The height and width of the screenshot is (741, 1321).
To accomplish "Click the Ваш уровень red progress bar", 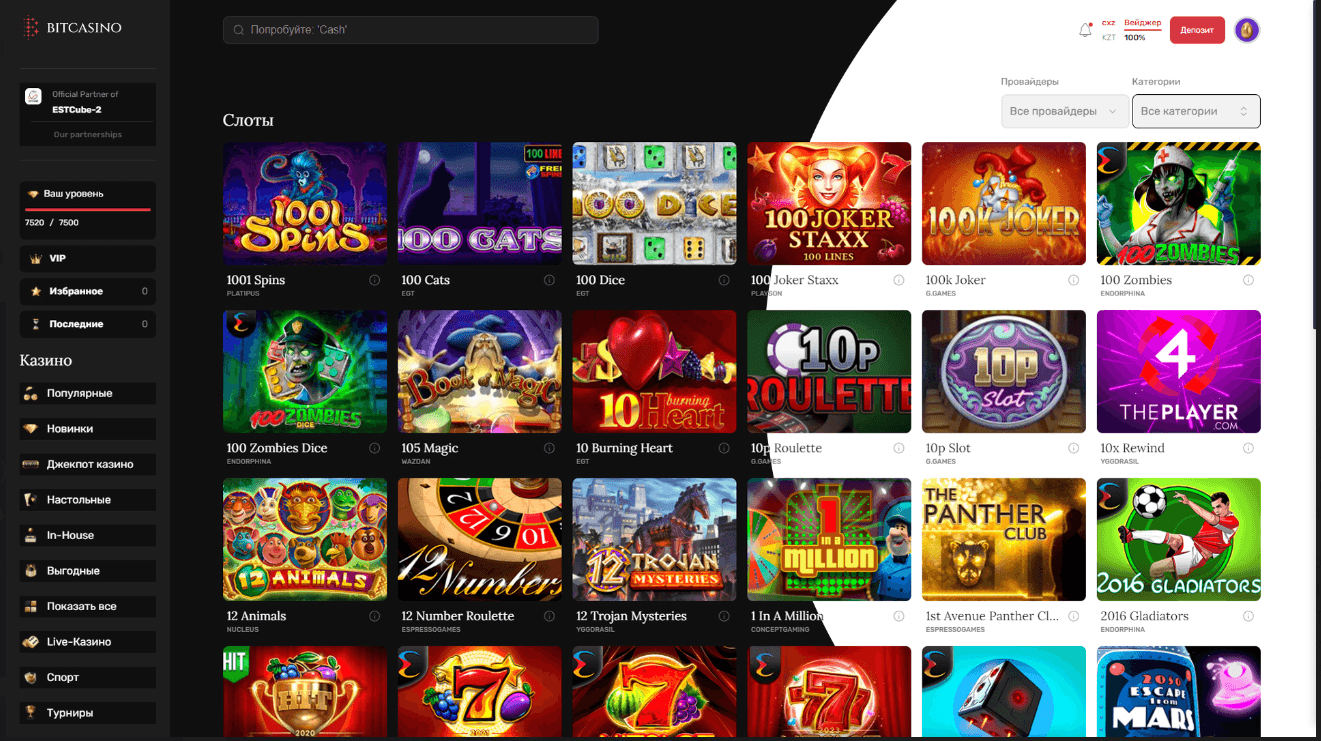I will tap(88, 210).
